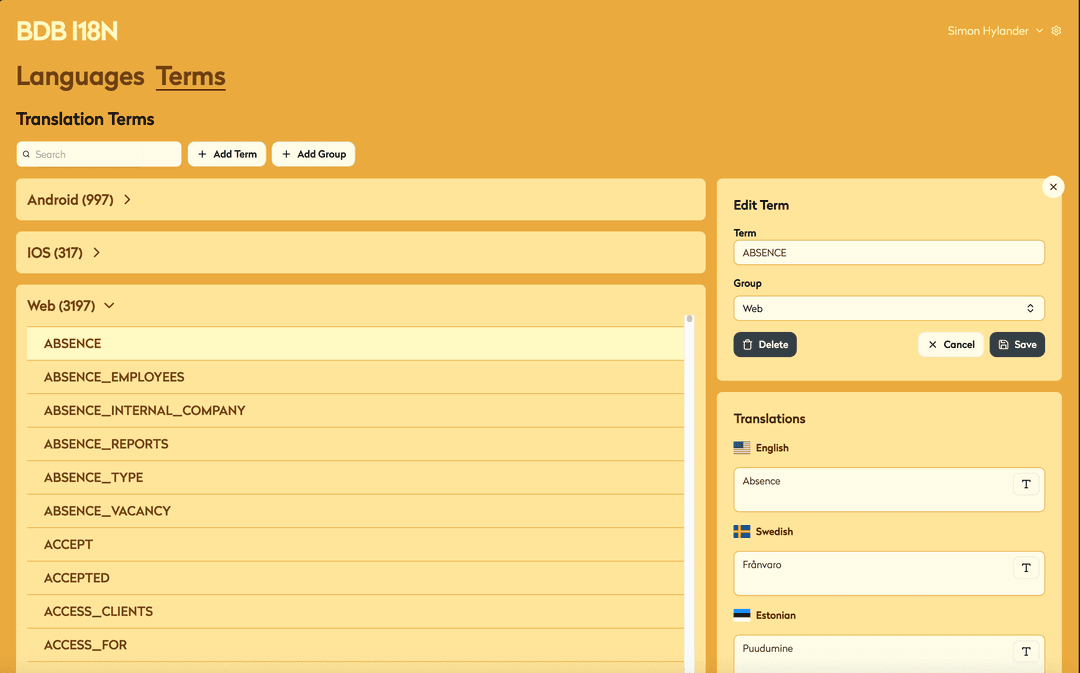Click the T icon in Estonian translation

coord(1025,652)
